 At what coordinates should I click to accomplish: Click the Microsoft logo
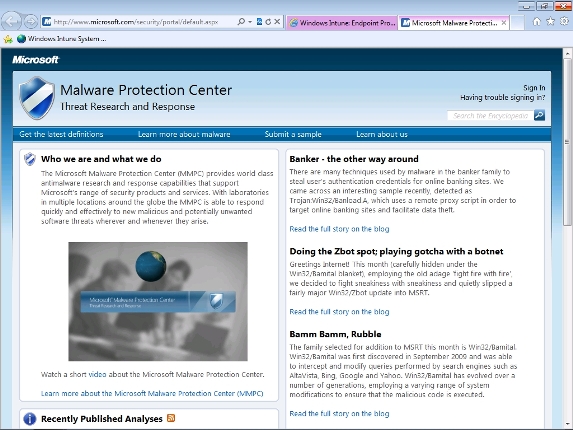point(35,60)
